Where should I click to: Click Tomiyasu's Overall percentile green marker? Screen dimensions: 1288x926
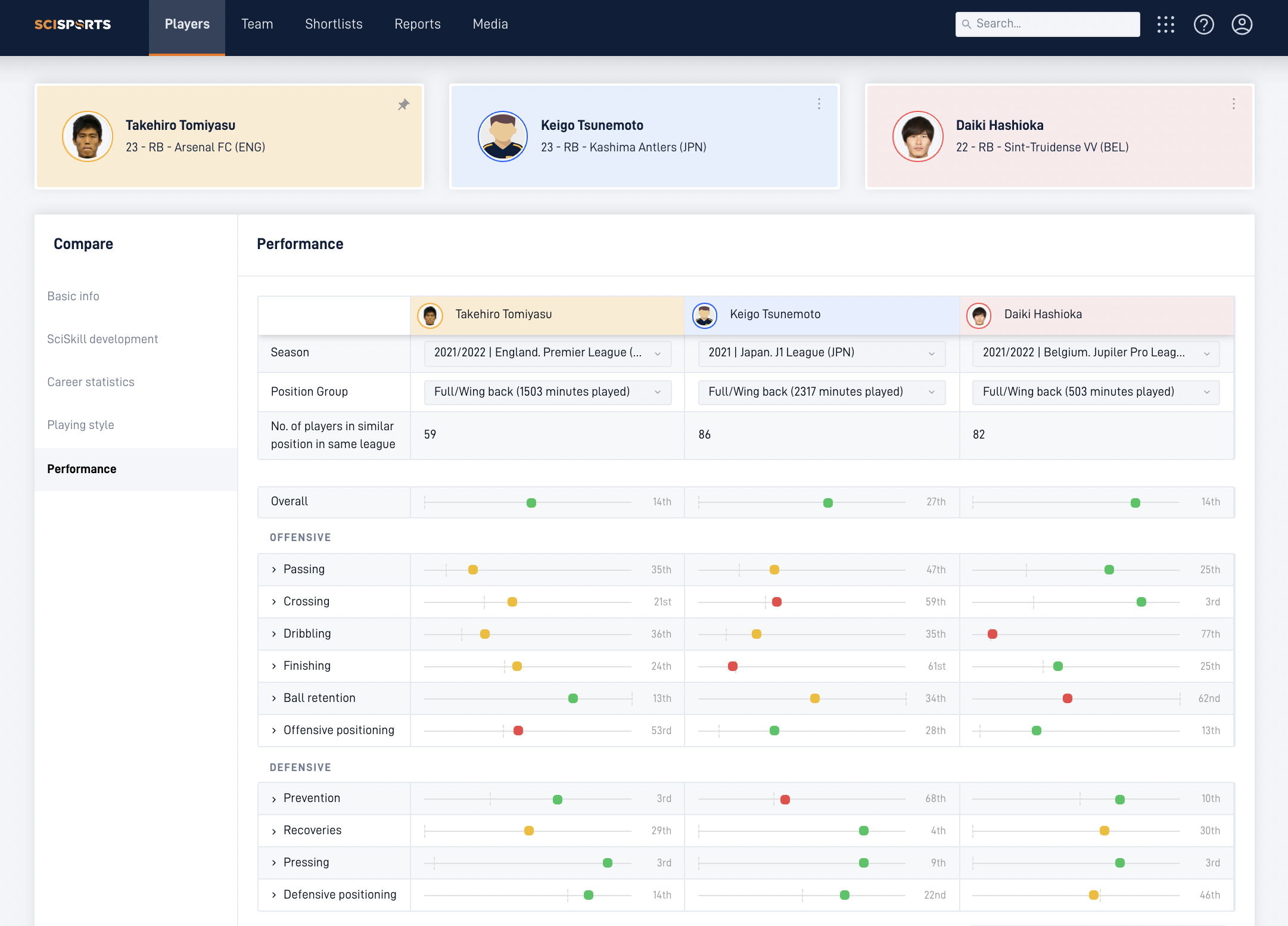(x=531, y=503)
